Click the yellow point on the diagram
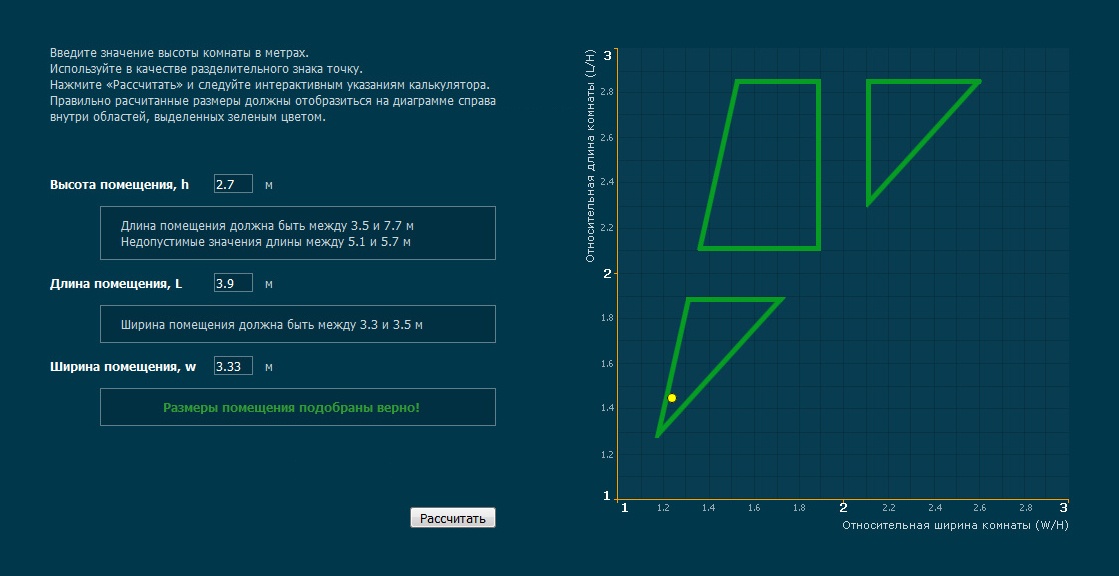Screen dimensions: 1119x576 [672, 398]
